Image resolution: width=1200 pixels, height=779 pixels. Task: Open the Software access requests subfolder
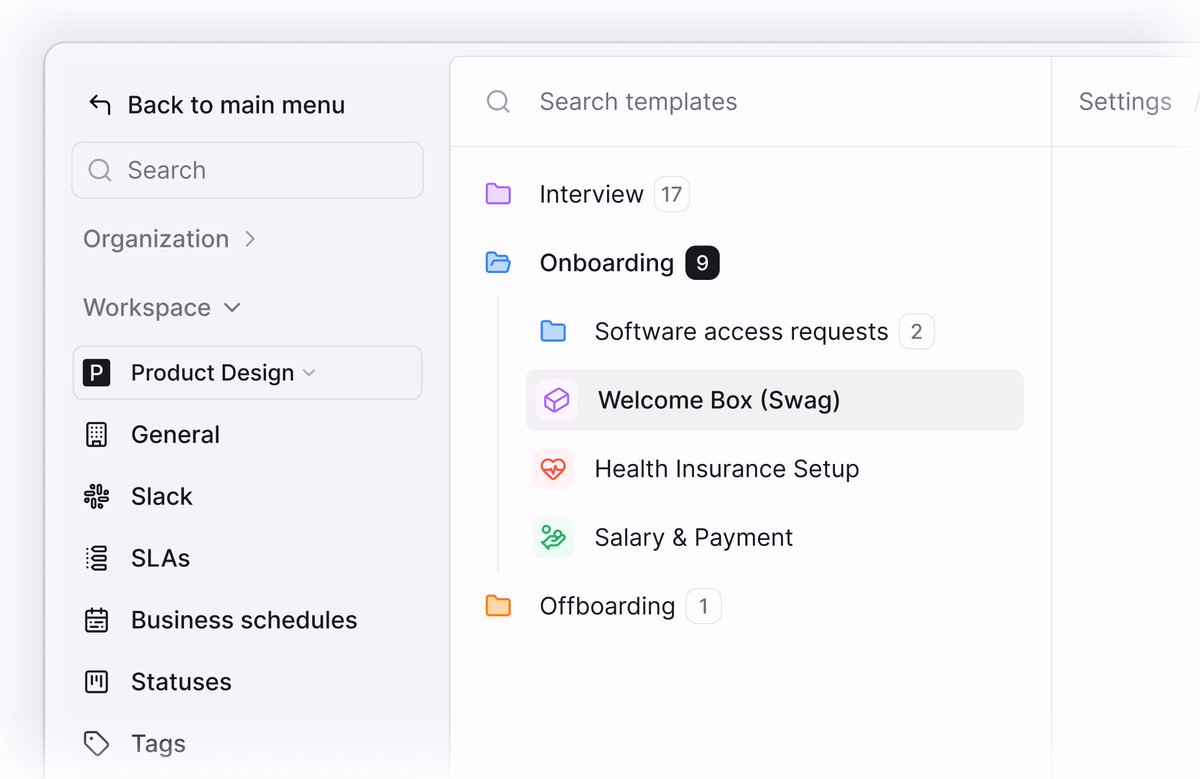[741, 332]
